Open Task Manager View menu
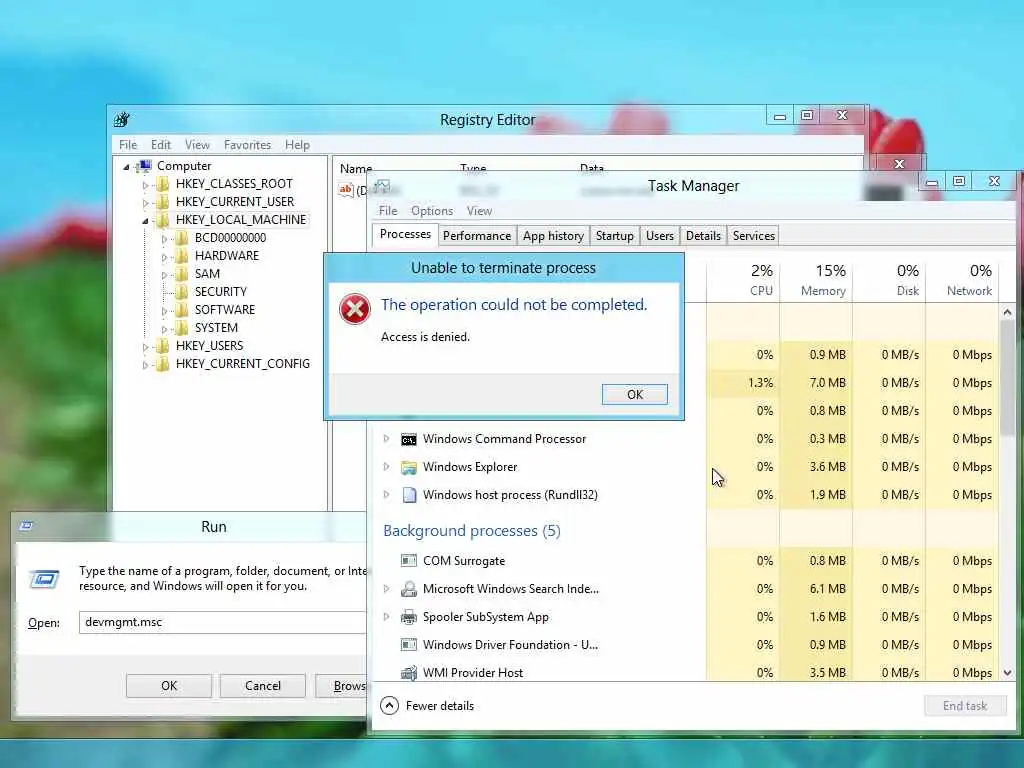1024x768 pixels. [x=479, y=211]
